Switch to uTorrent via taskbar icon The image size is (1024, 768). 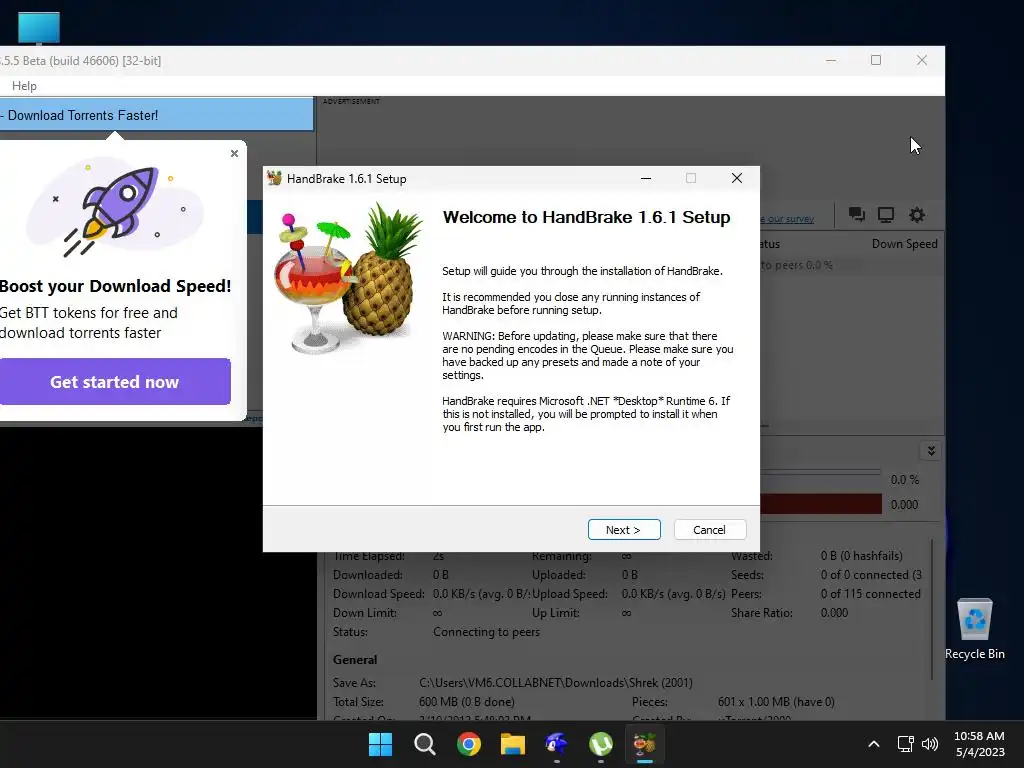tap(601, 744)
